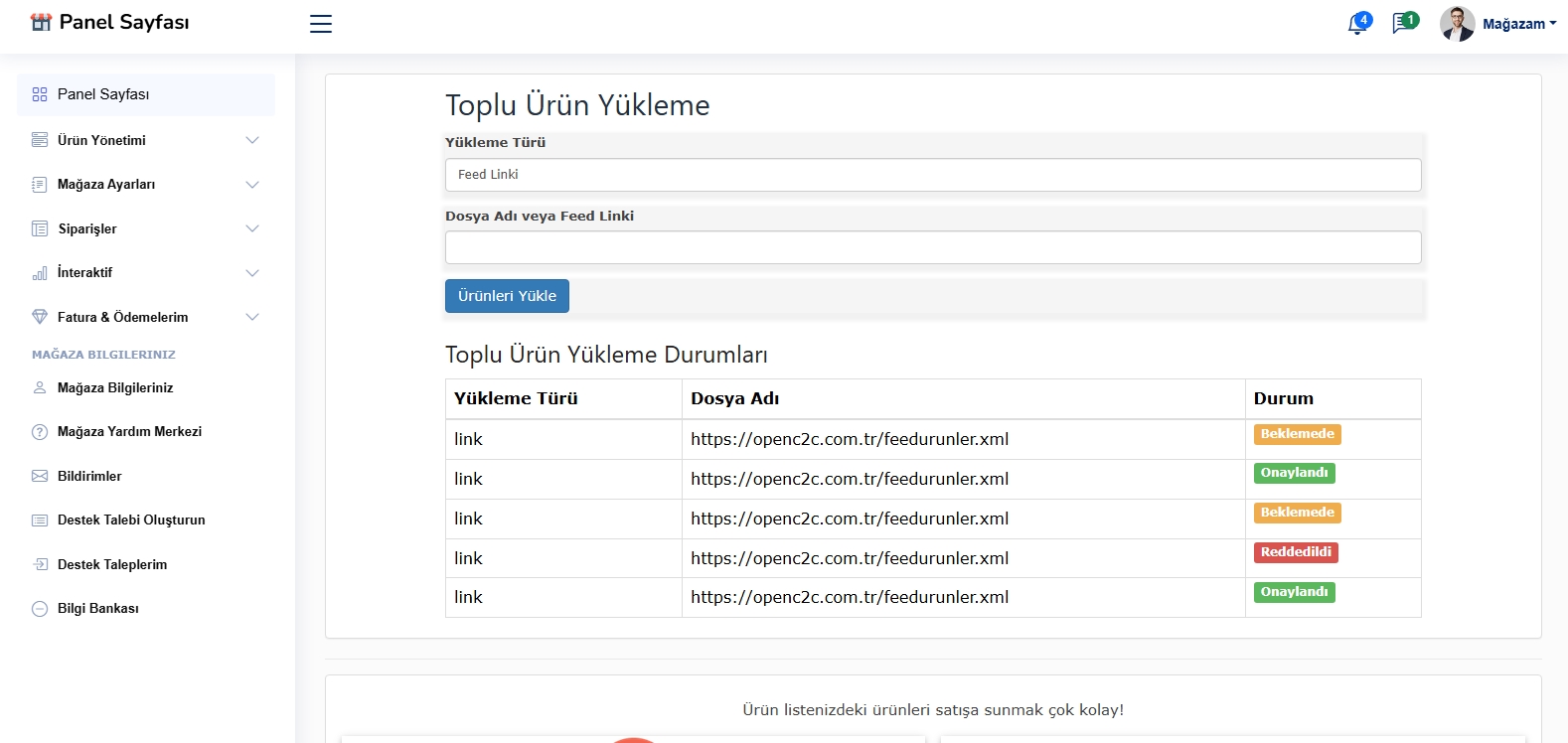Screen dimensions: 1568x743
Task: Click the Mağaza Bilgileriniz person icon
Action: click(40, 388)
